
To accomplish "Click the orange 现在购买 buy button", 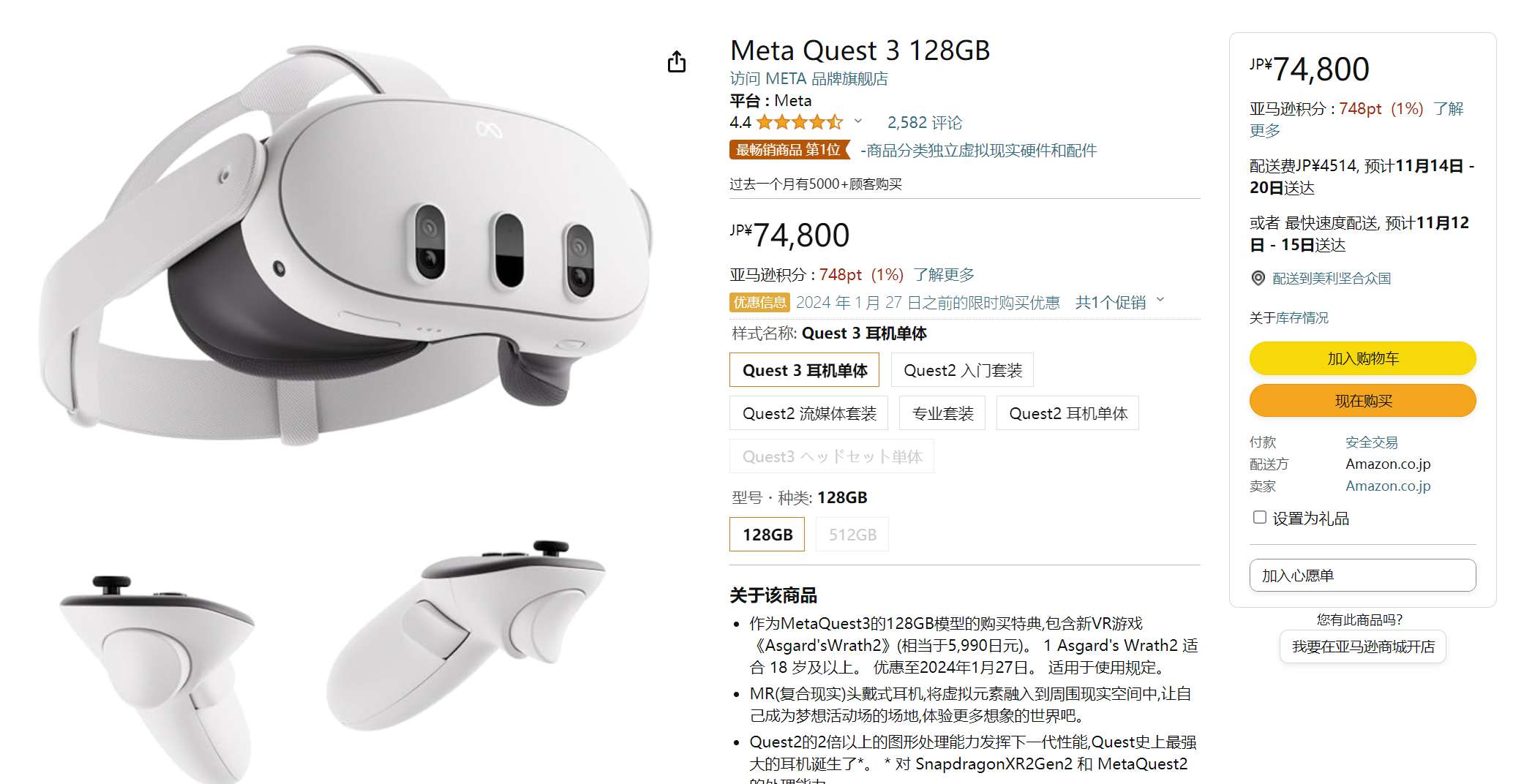I will [x=1362, y=401].
